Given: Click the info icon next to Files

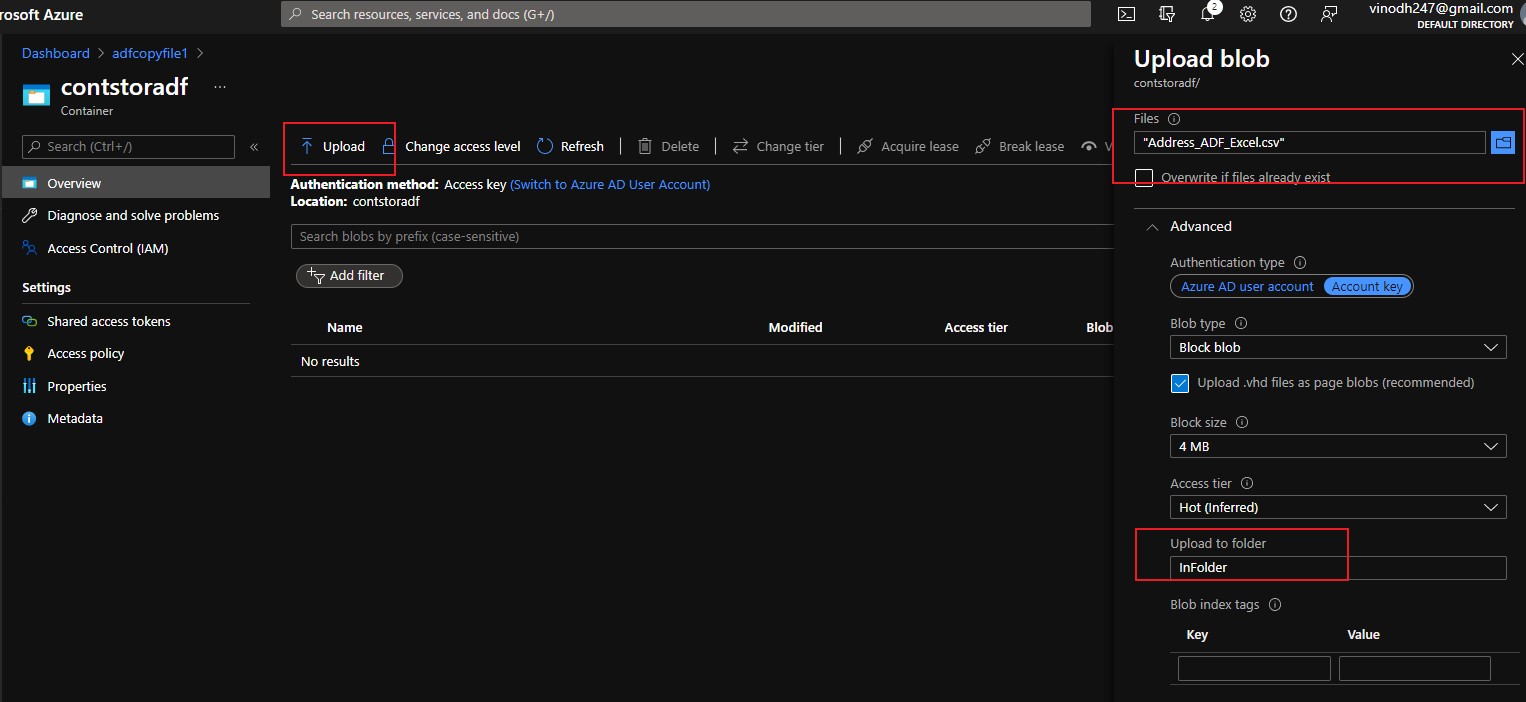Looking at the screenshot, I should 1174,119.
